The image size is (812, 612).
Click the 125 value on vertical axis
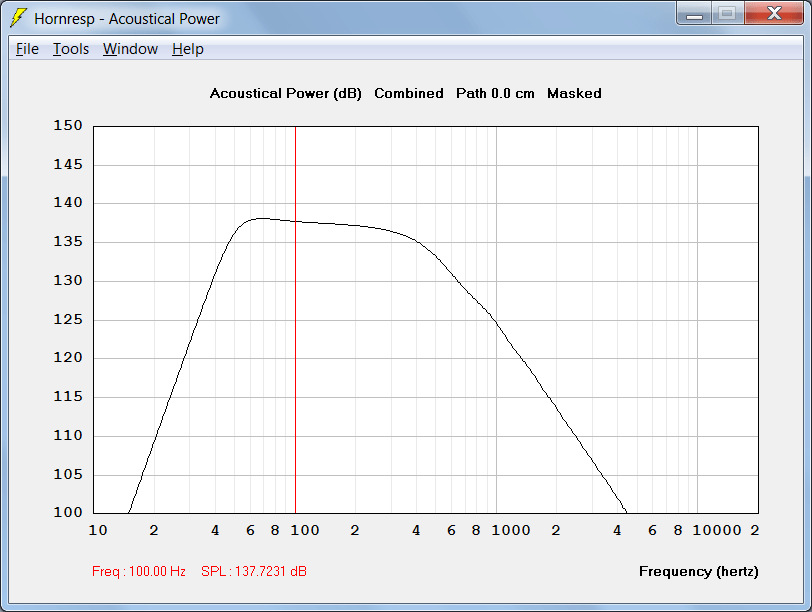point(68,319)
